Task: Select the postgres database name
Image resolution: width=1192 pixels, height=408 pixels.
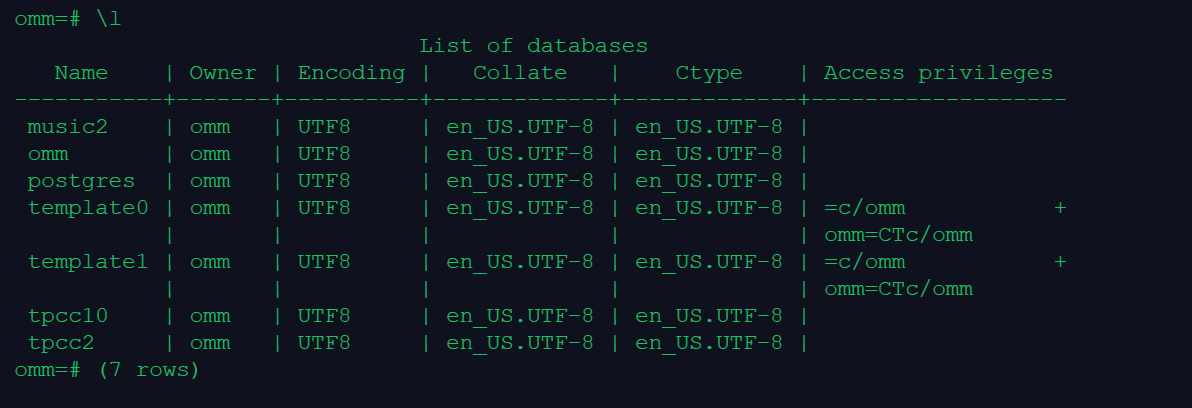Action: pos(81,181)
